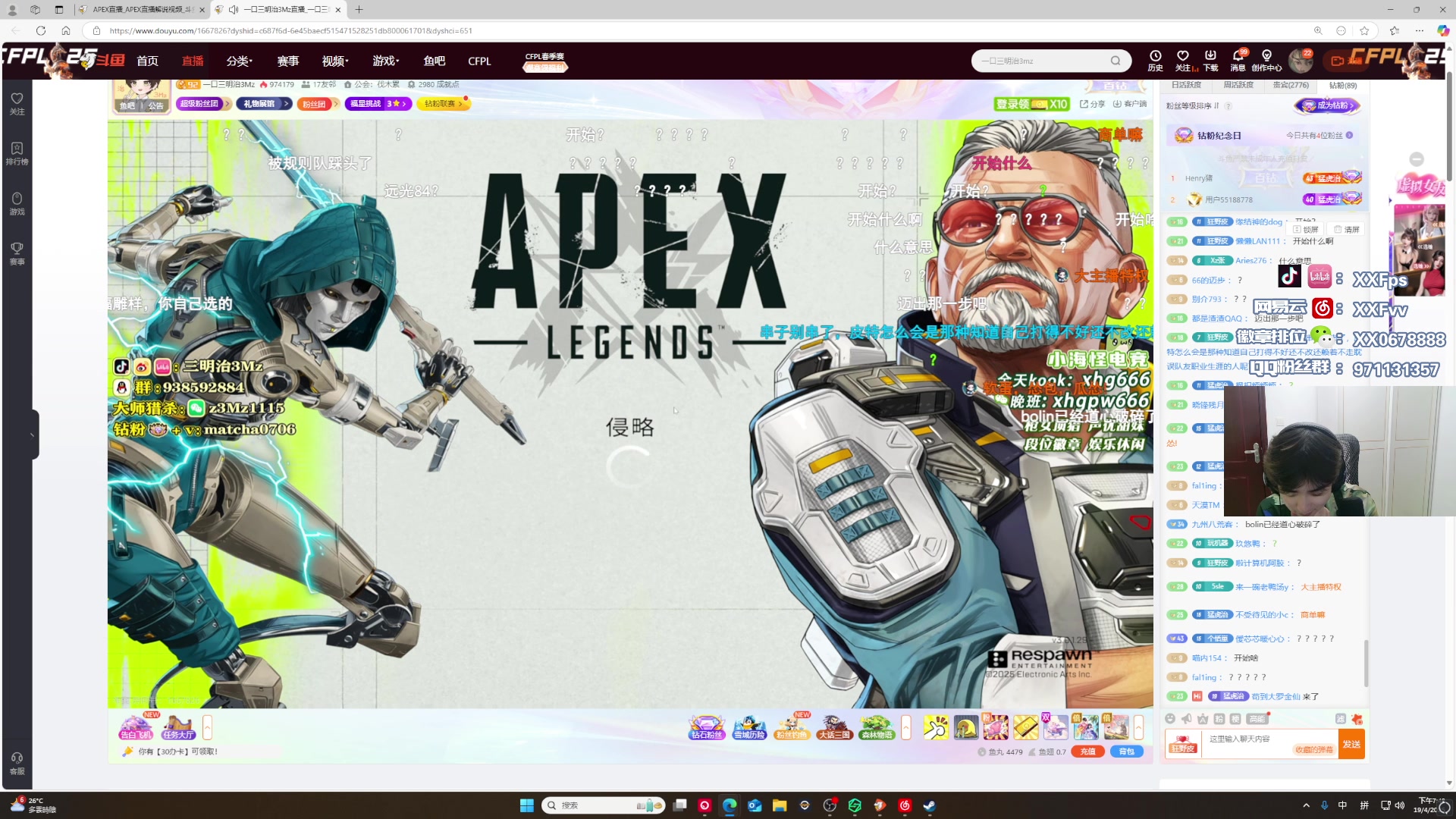Open the 关注 heart icon in header
Screen dimensions: 1456x819
point(1183,61)
